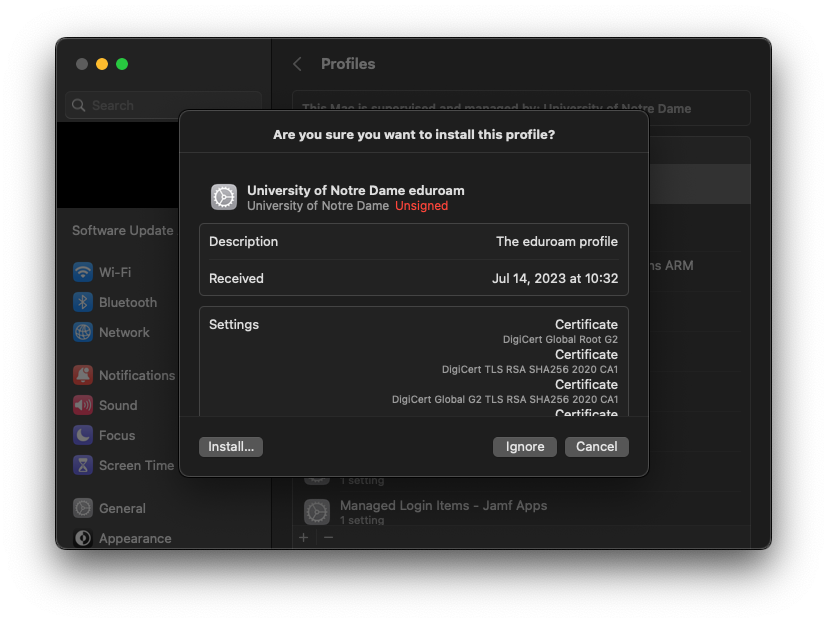Open General settings gear icon
Screen dimensions: 827x623
pos(83,508)
